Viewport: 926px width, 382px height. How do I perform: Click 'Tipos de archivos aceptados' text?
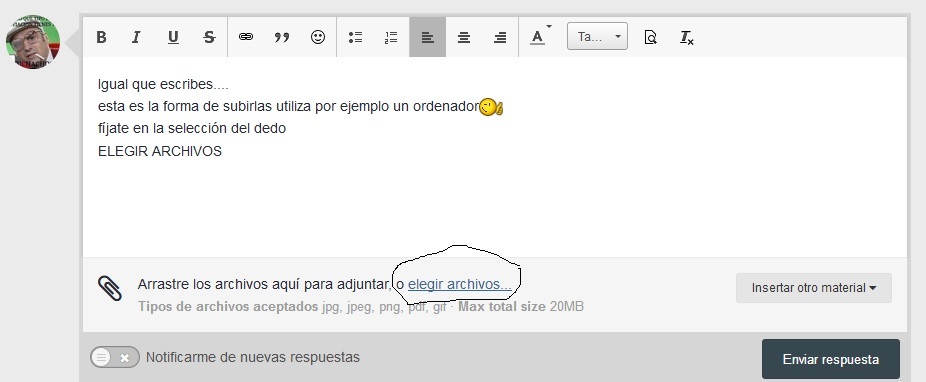point(228,306)
